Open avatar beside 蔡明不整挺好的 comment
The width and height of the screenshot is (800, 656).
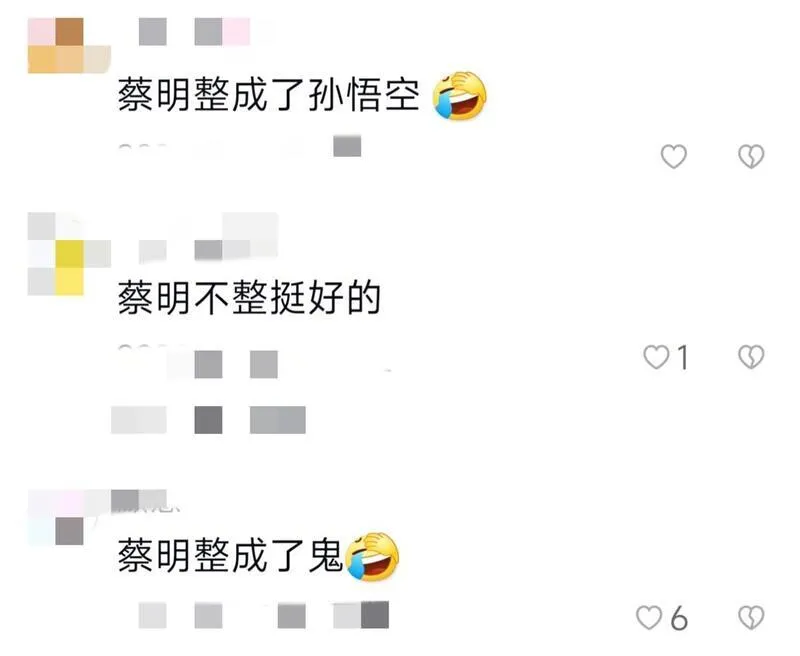pos(69,254)
